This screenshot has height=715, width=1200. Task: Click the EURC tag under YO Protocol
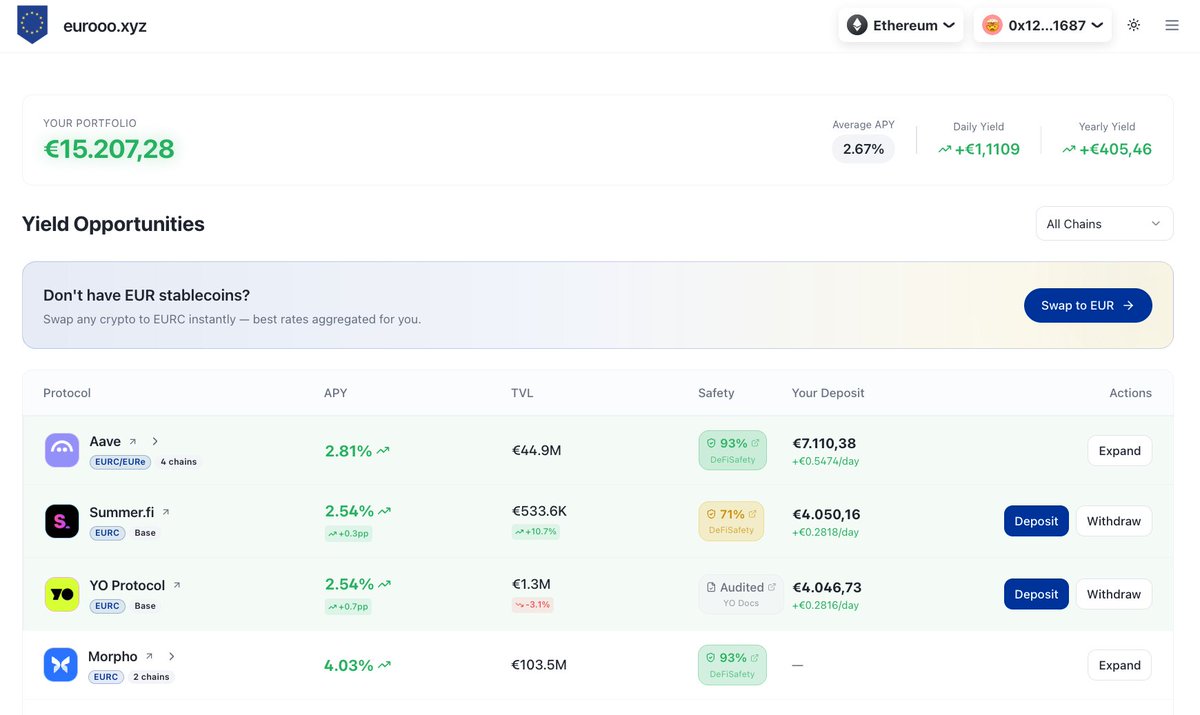pos(107,606)
